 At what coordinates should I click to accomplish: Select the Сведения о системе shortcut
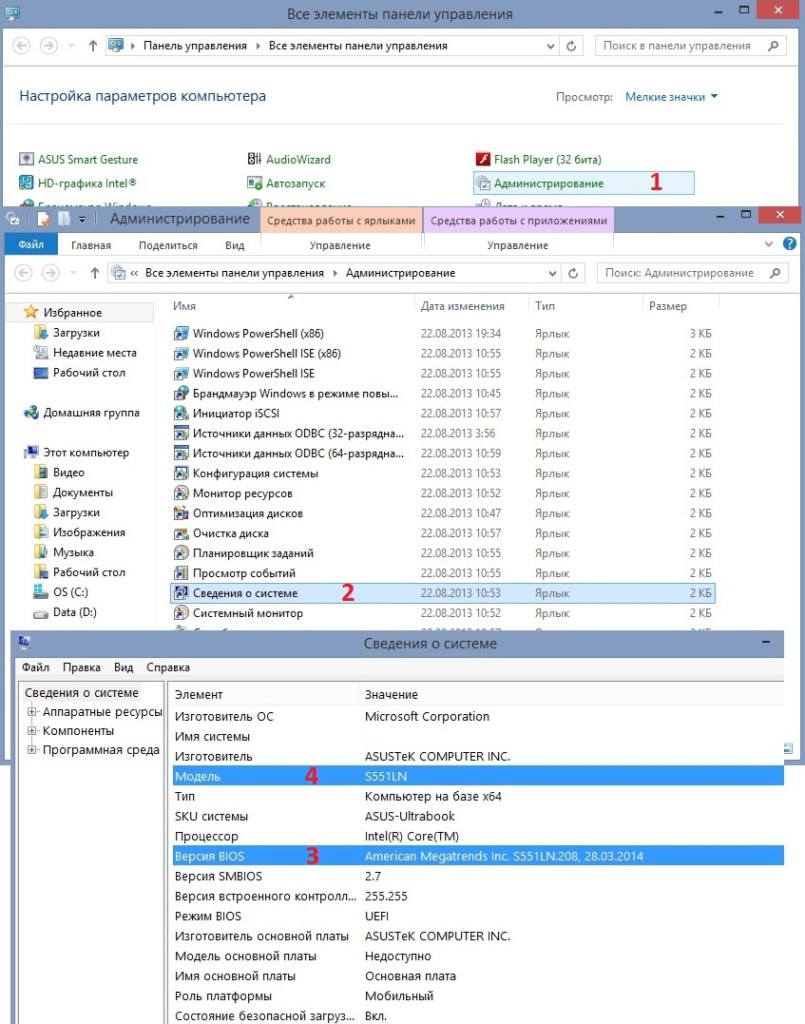(444, 593)
